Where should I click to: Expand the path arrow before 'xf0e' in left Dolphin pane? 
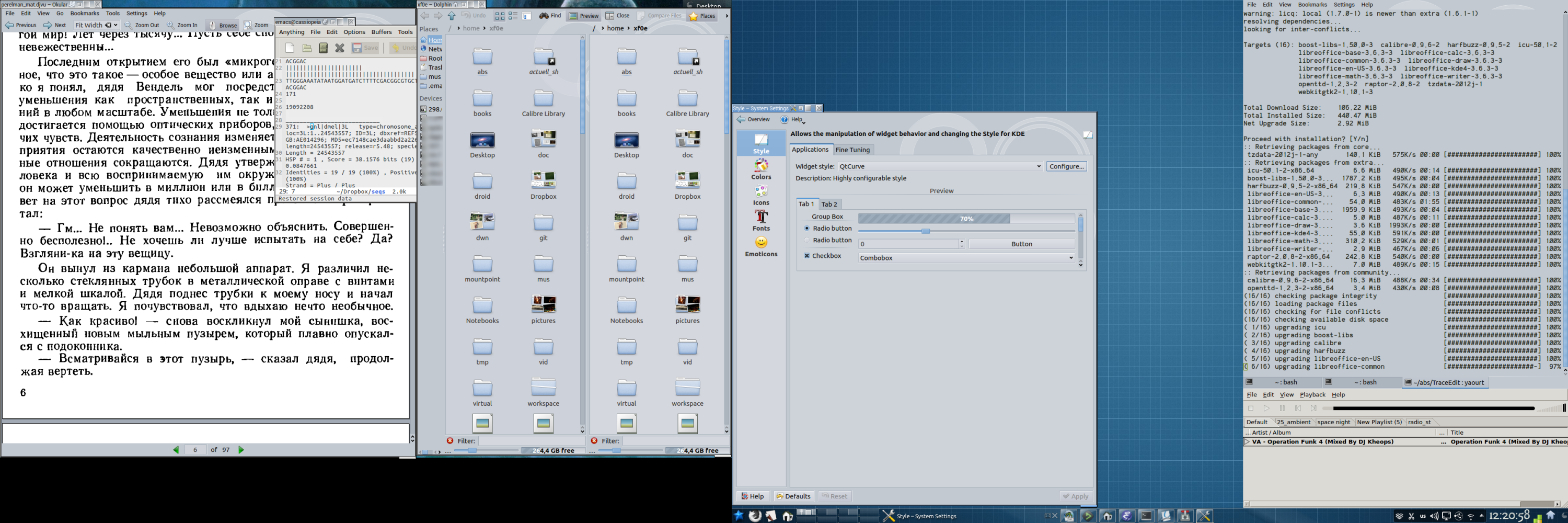click(x=485, y=29)
